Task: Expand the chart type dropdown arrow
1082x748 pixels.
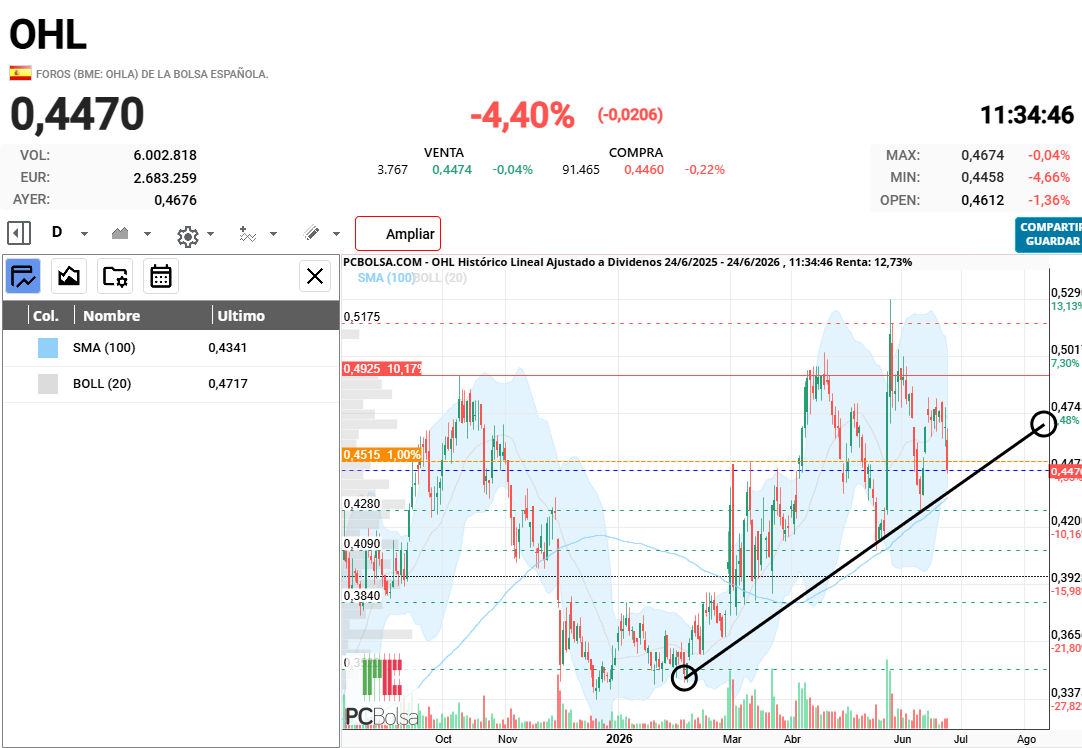Action: [x=147, y=234]
